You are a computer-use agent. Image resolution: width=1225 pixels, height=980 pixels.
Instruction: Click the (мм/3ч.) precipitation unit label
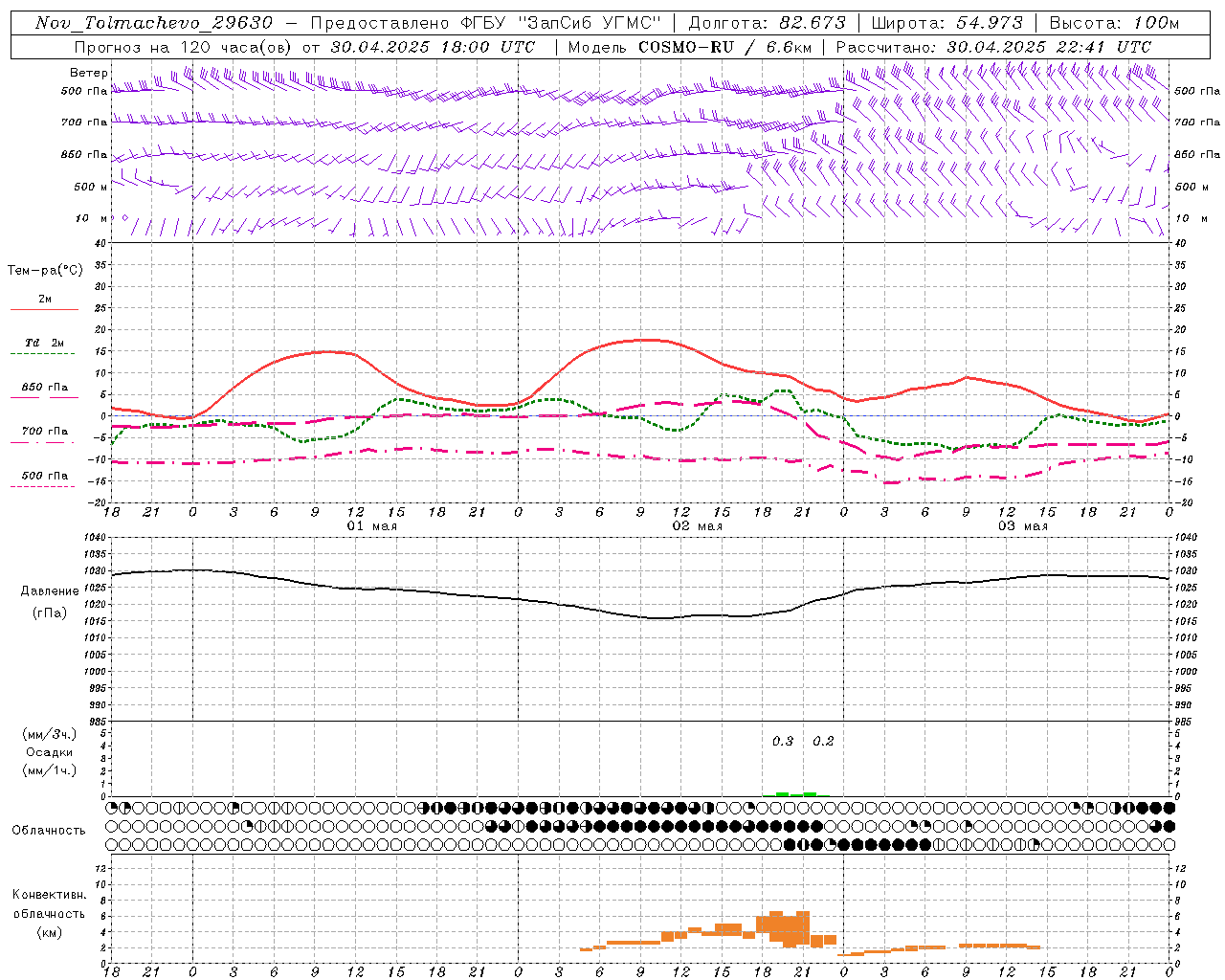(x=50, y=734)
